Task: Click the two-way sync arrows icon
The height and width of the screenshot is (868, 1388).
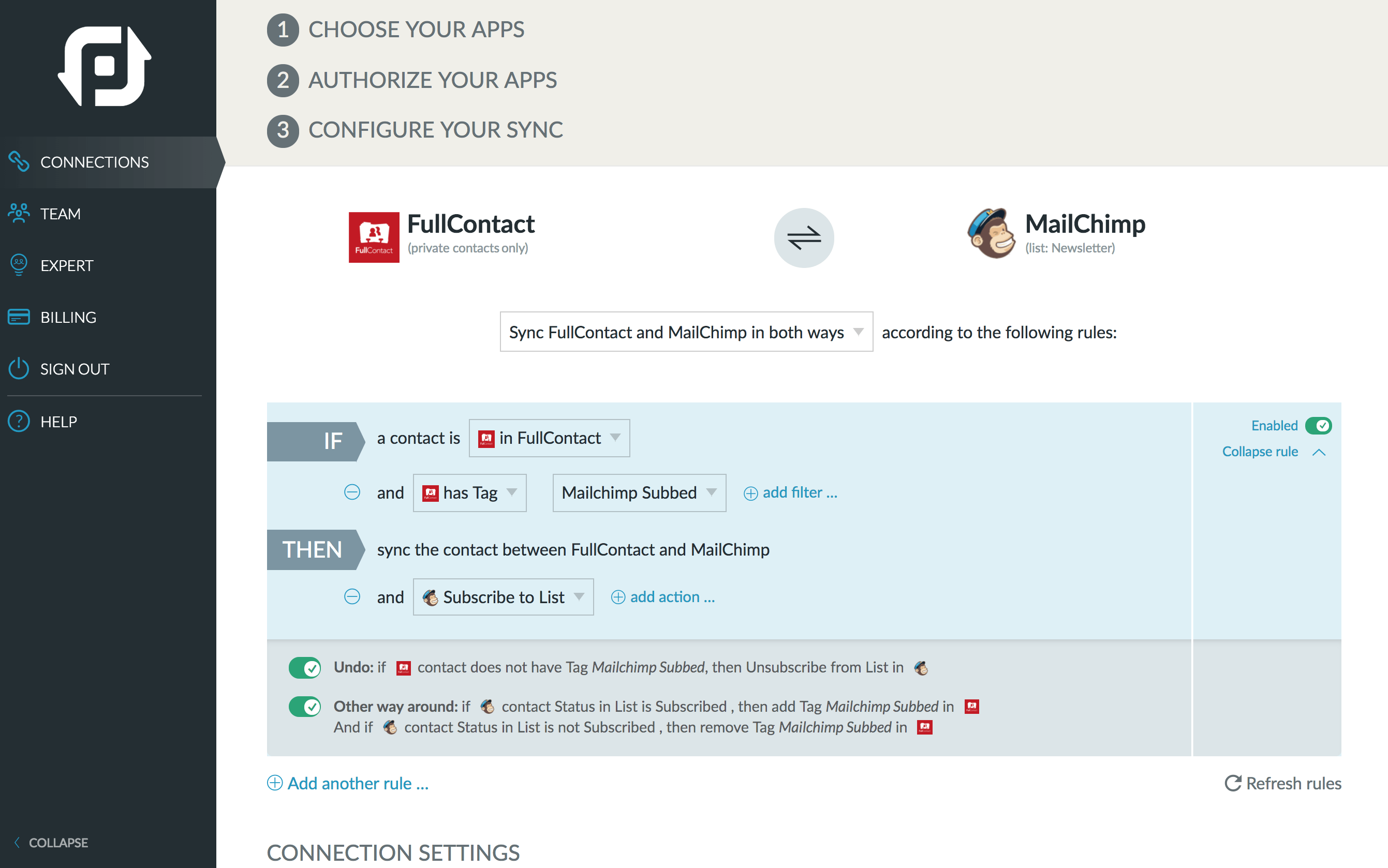Action: pos(804,237)
